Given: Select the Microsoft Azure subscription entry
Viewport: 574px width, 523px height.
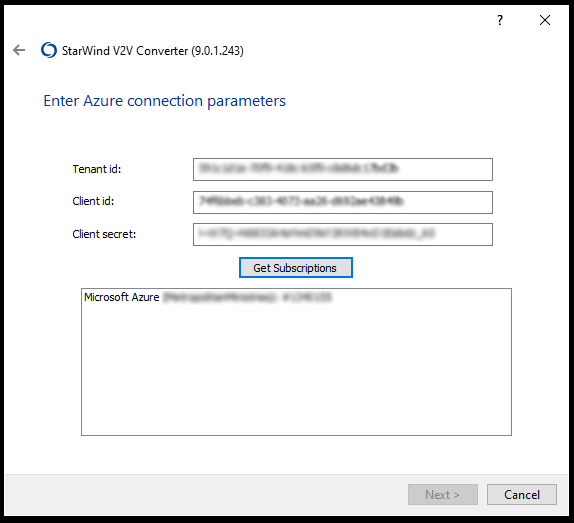Looking at the screenshot, I should (208, 297).
